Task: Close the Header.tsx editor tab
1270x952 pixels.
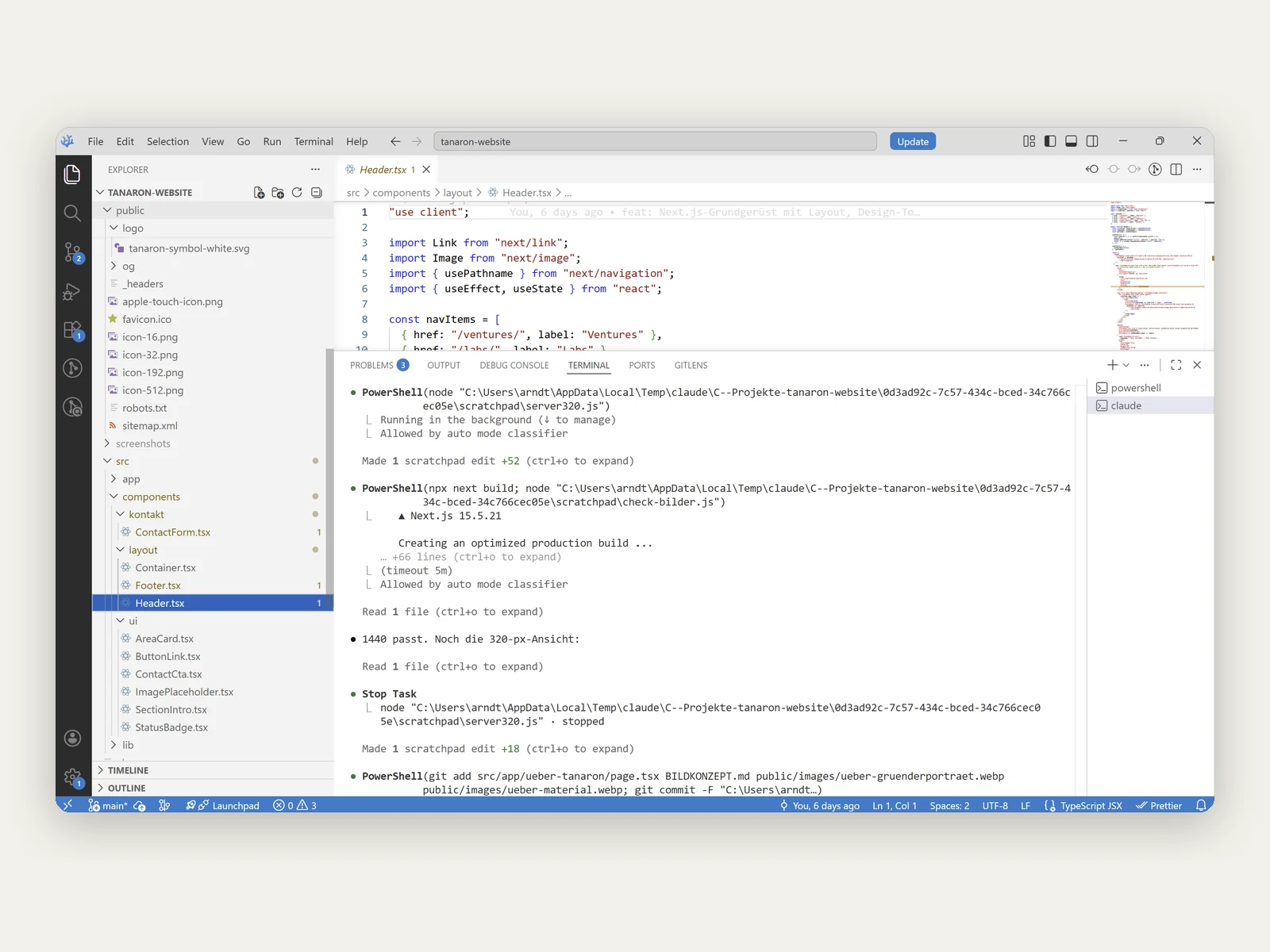Action: coord(426,170)
